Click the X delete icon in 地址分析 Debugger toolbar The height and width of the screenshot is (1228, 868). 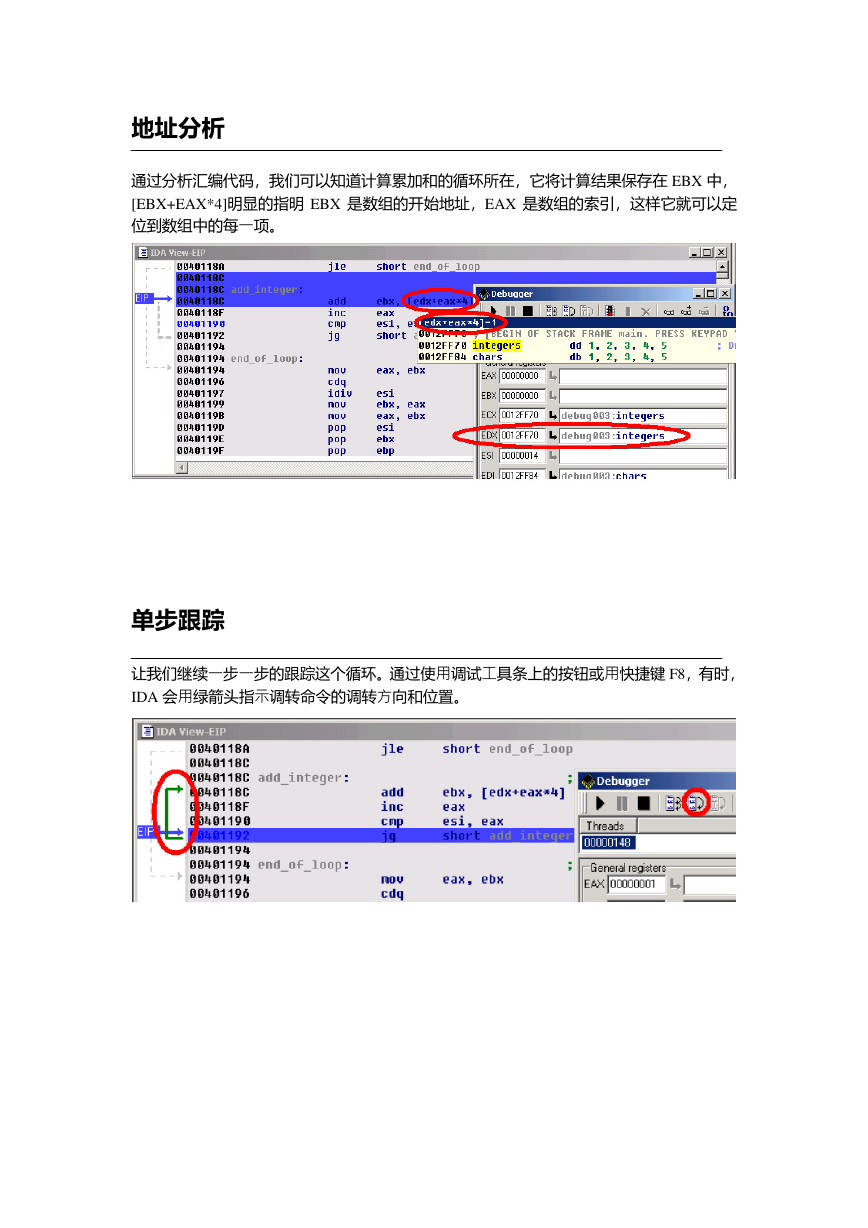click(x=646, y=311)
